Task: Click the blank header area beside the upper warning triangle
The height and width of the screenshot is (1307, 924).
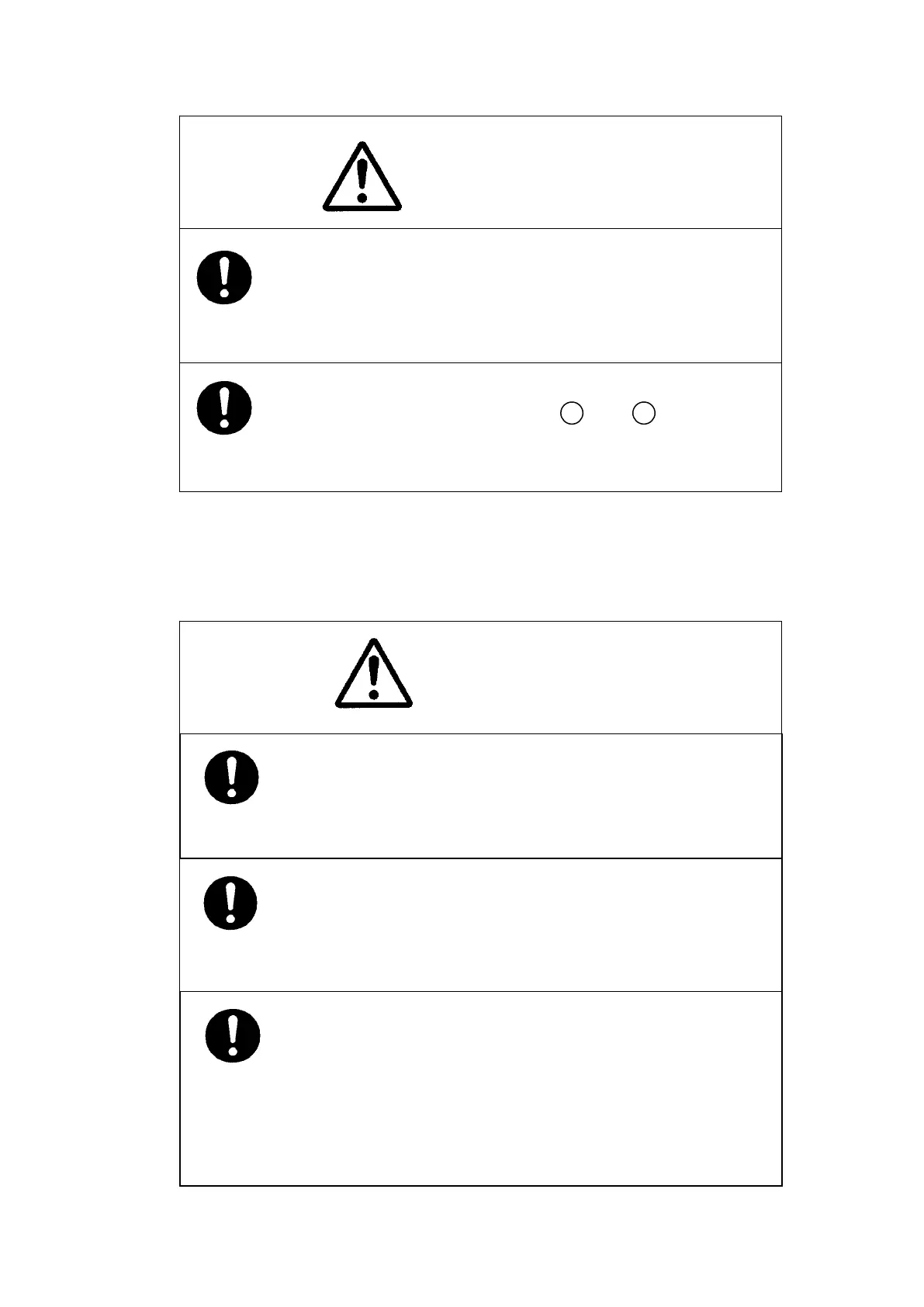Action: tap(590, 172)
